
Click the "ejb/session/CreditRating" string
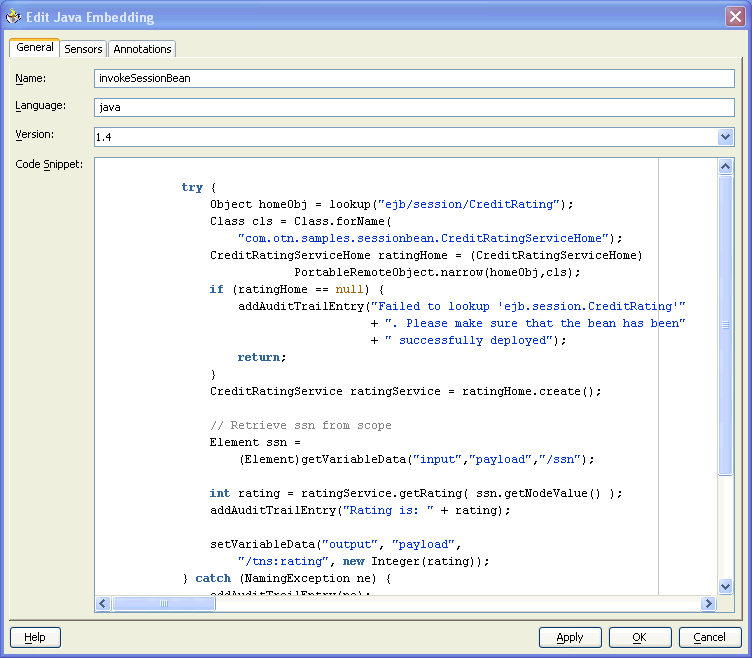[469, 204]
